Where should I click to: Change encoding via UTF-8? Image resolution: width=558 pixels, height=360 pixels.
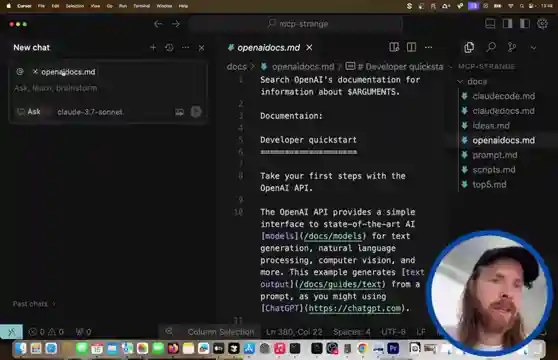click(393, 332)
